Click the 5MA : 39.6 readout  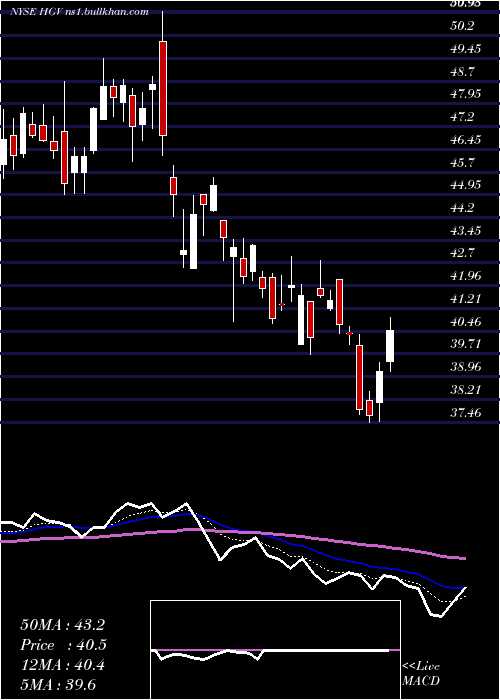tap(58, 685)
